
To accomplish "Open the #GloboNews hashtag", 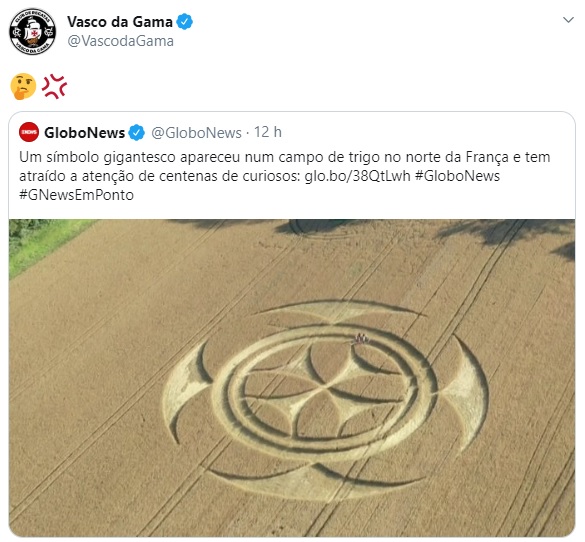I will tap(457, 176).
